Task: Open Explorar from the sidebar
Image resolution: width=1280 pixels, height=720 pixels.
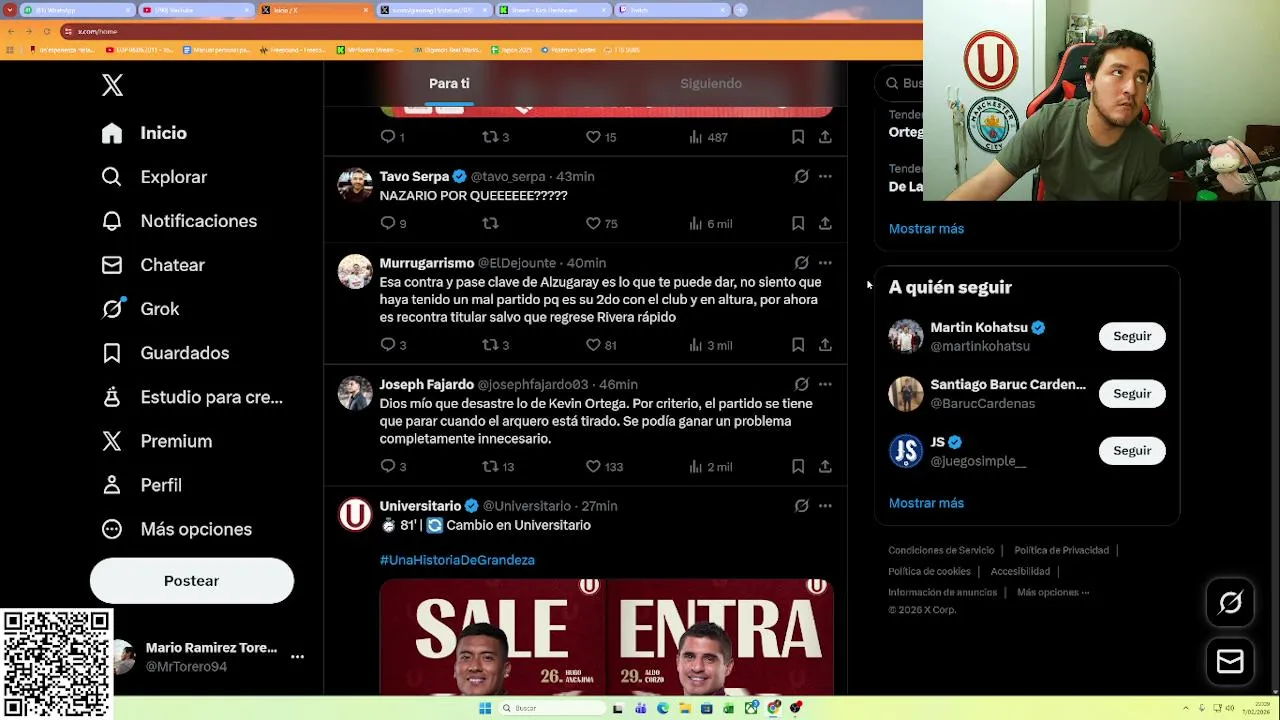Action: (x=155, y=177)
